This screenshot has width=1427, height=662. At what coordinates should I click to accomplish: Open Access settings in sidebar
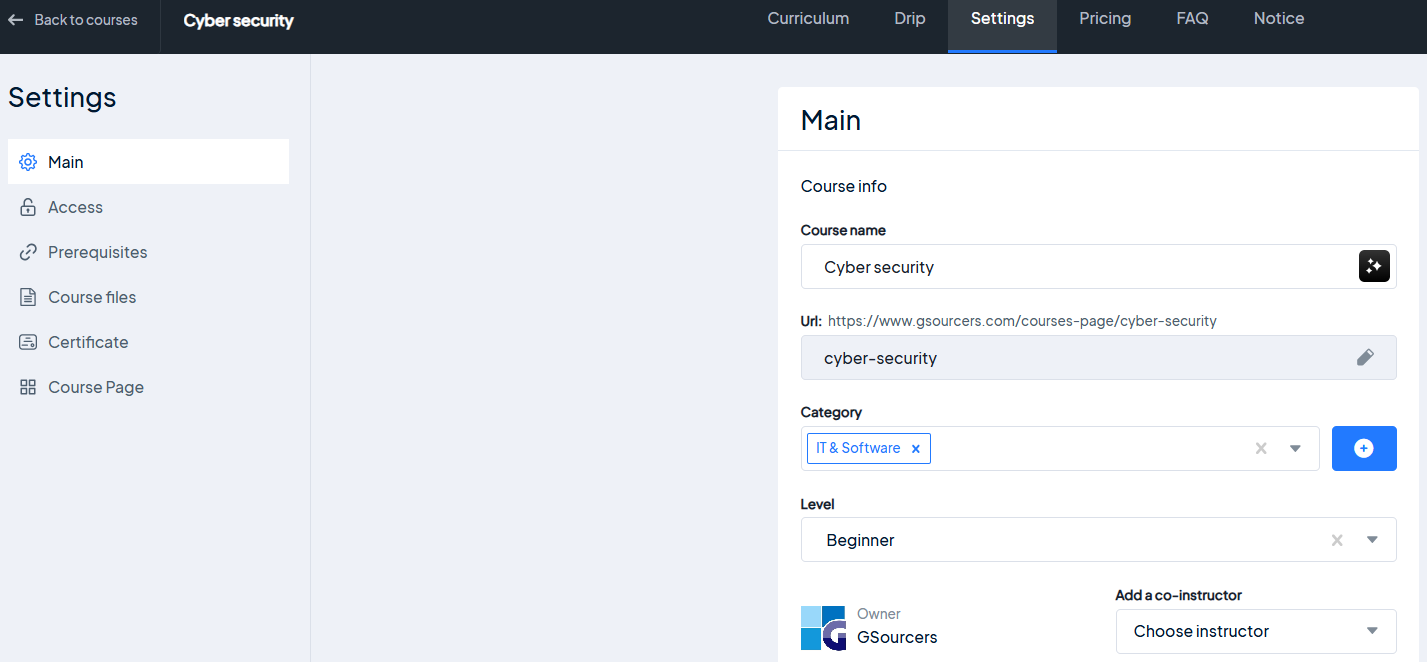[x=75, y=207]
